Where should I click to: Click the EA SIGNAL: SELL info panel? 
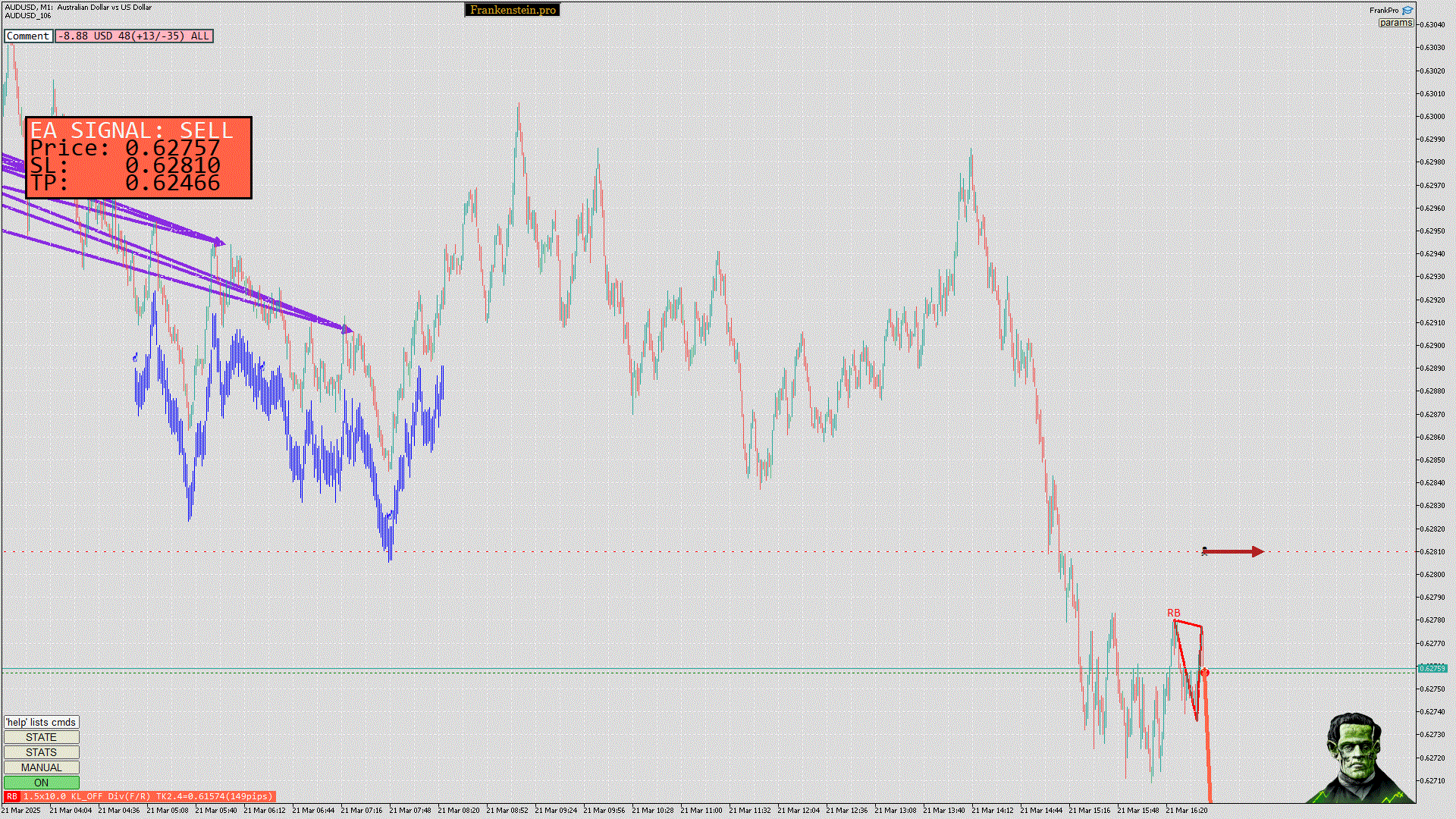[x=139, y=158]
